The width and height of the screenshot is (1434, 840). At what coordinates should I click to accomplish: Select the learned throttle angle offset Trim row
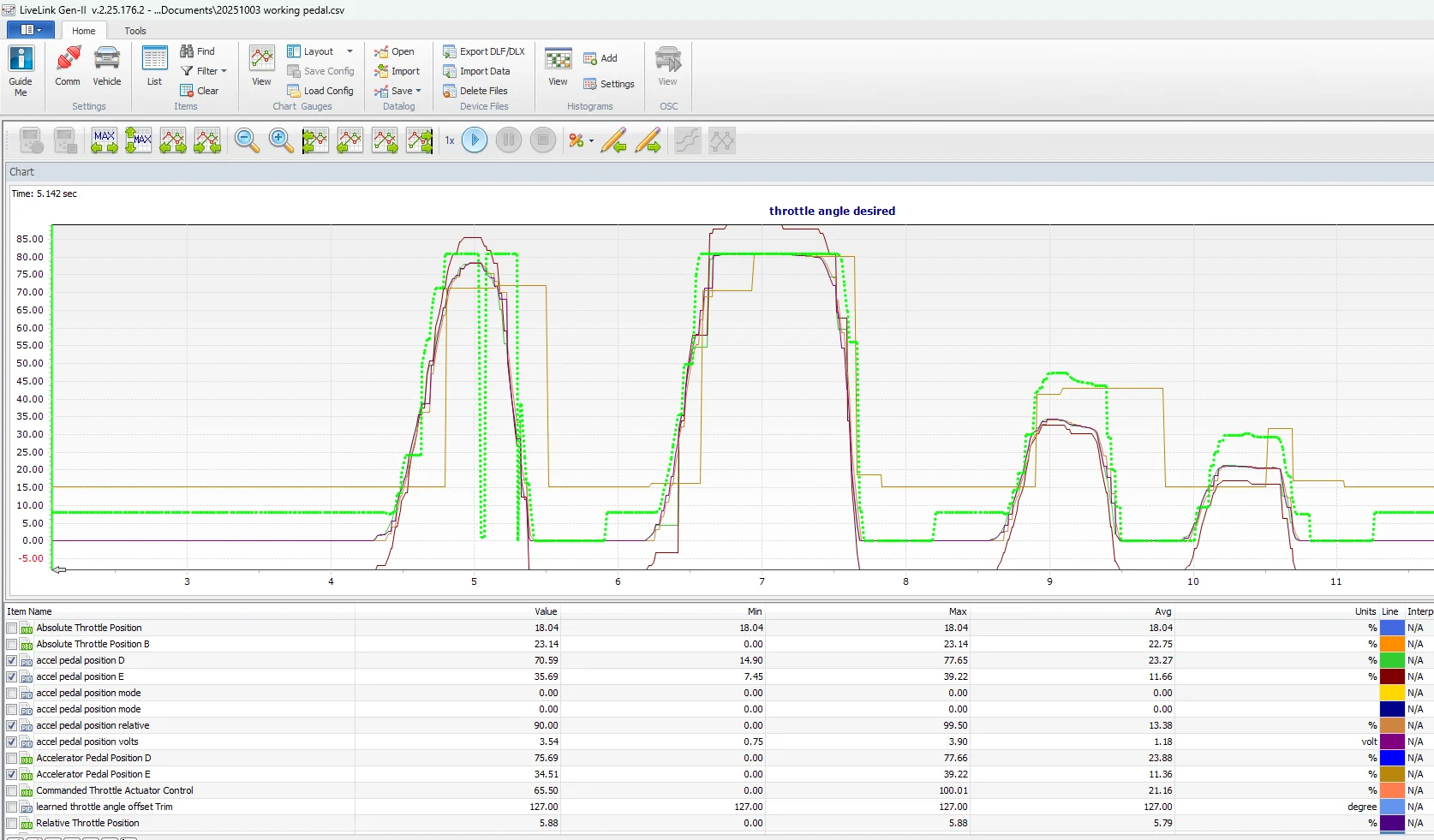tap(717, 807)
